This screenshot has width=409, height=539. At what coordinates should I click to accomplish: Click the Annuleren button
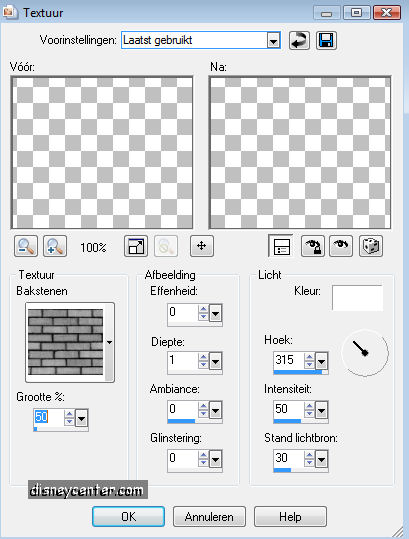point(209,516)
